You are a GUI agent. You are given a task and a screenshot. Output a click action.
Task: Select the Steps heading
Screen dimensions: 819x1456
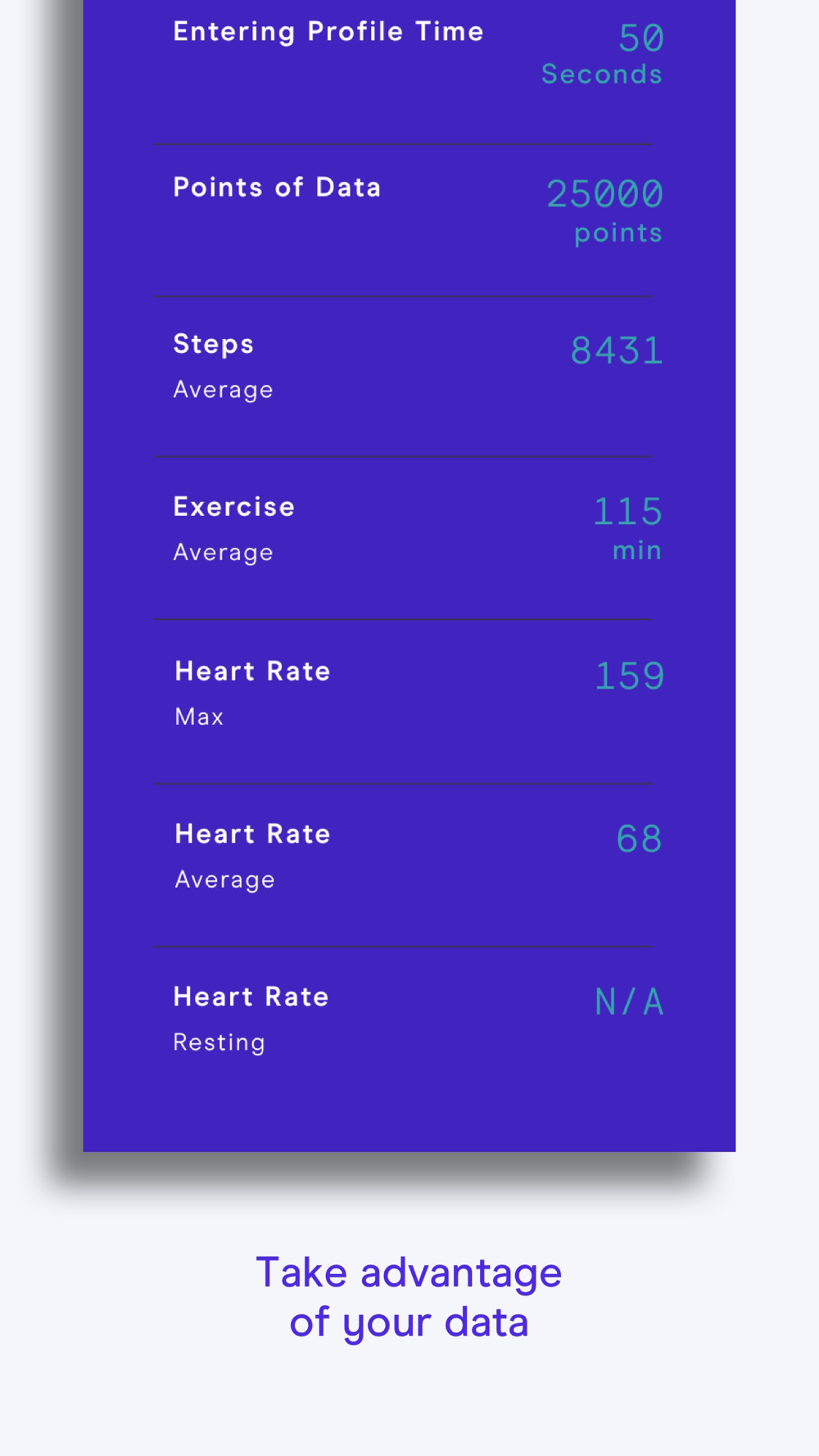[x=214, y=344]
